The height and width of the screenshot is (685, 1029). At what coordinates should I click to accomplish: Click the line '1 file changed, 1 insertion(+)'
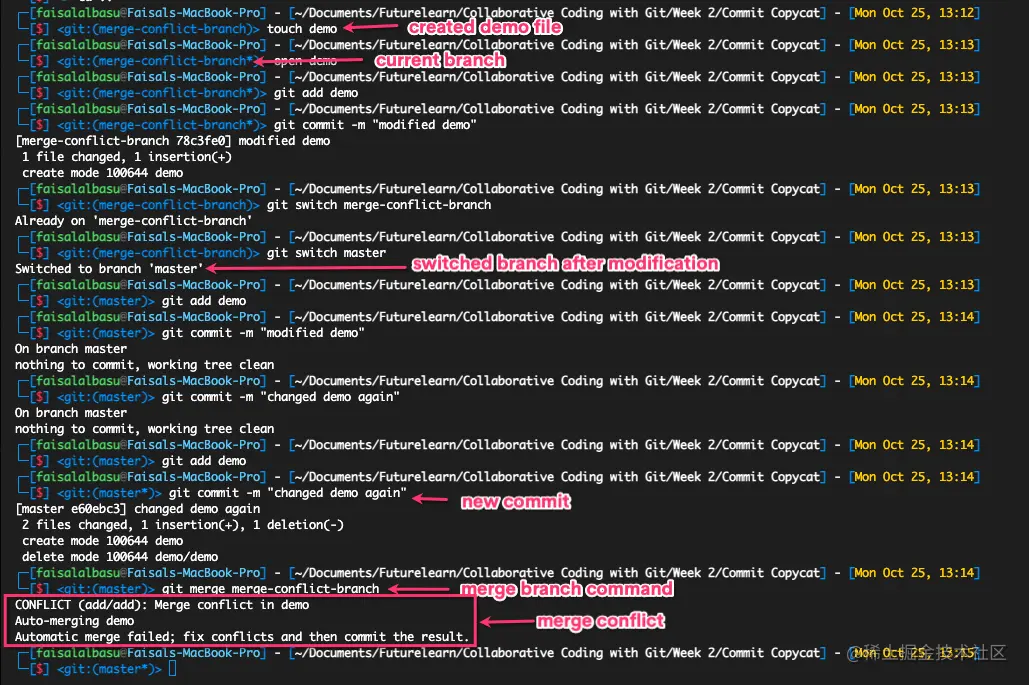coord(126,157)
